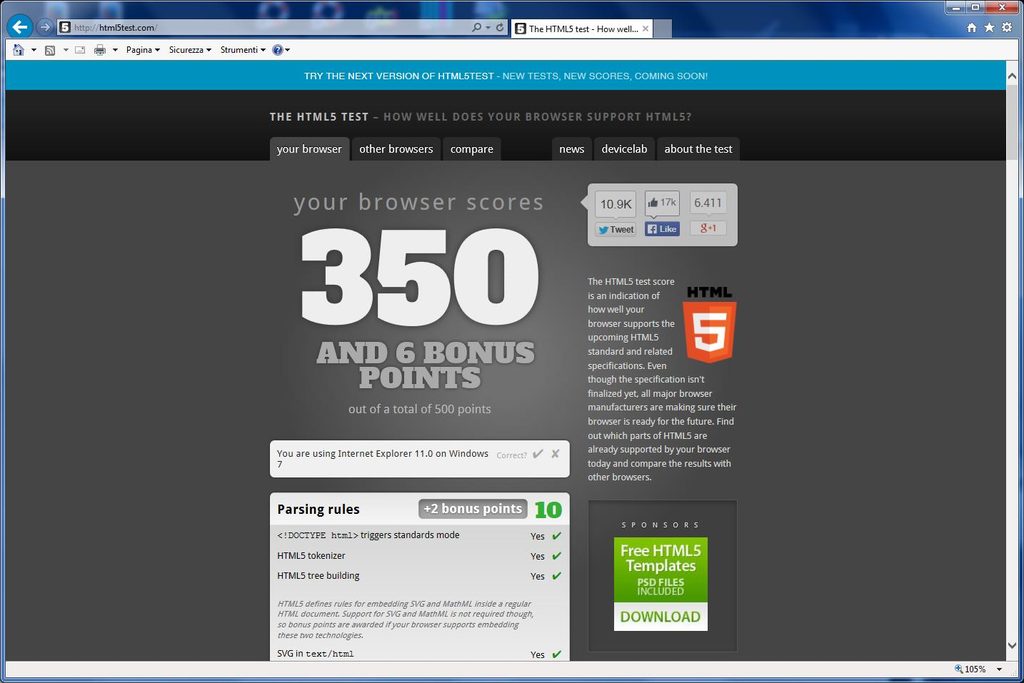Open the blue Help question mark icon
The width and height of the screenshot is (1024, 683).
278,50
